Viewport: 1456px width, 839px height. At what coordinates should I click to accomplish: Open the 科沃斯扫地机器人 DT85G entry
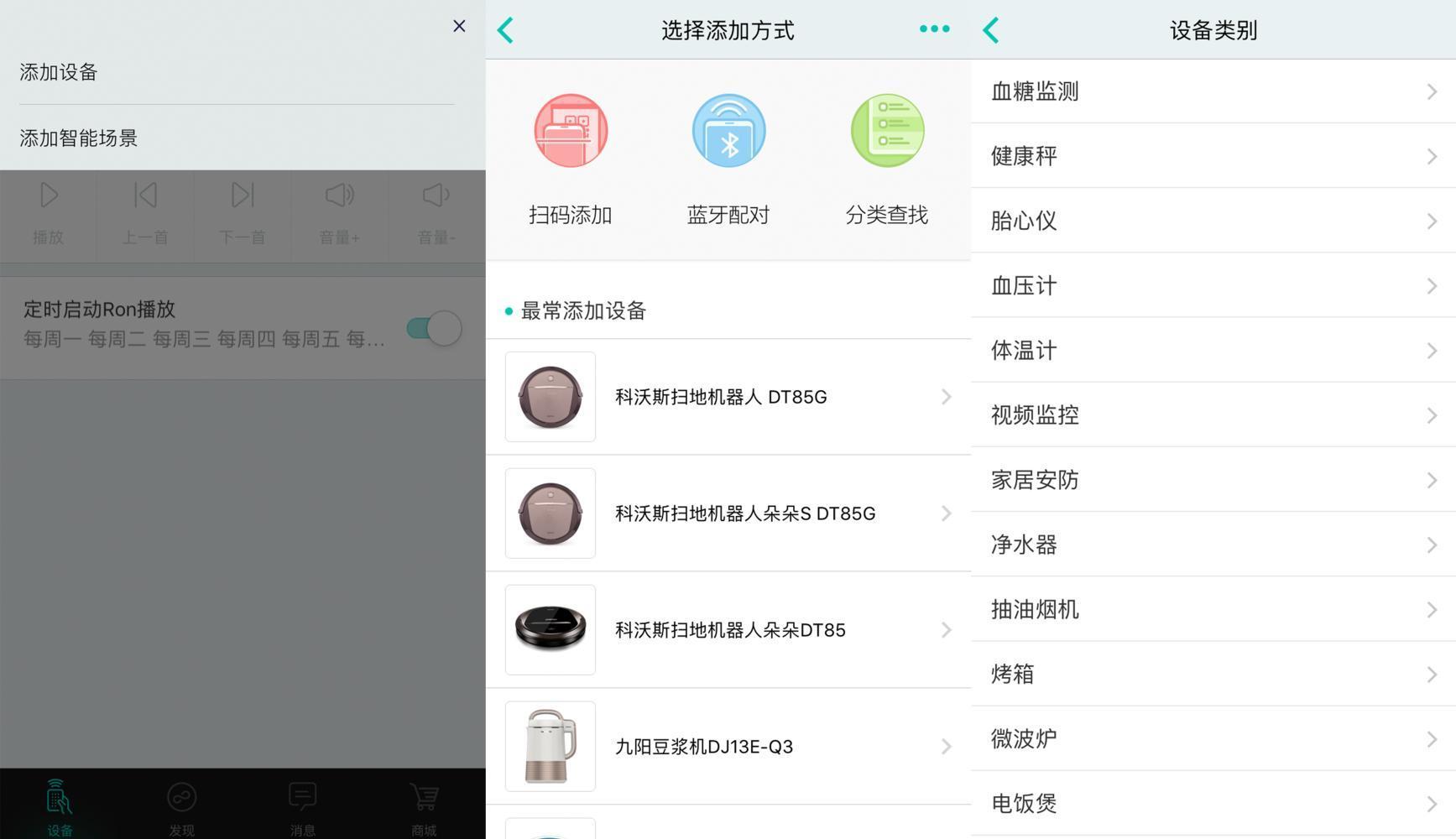728,397
